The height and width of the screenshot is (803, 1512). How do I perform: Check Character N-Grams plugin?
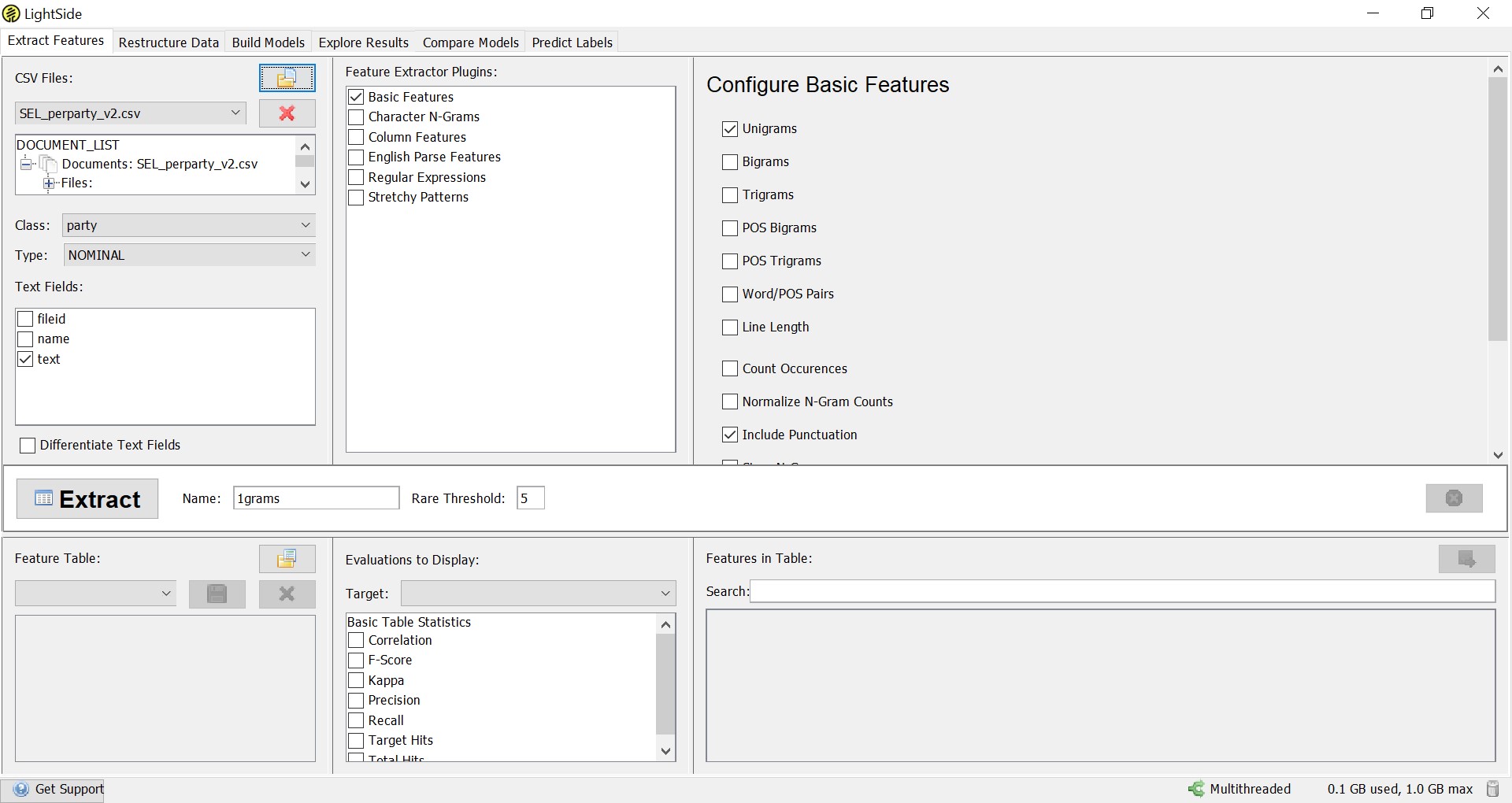pos(356,117)
